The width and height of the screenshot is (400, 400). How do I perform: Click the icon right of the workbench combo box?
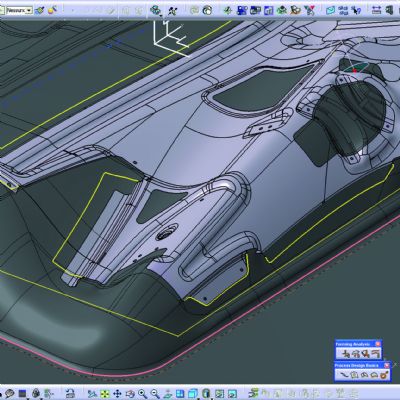40,10
